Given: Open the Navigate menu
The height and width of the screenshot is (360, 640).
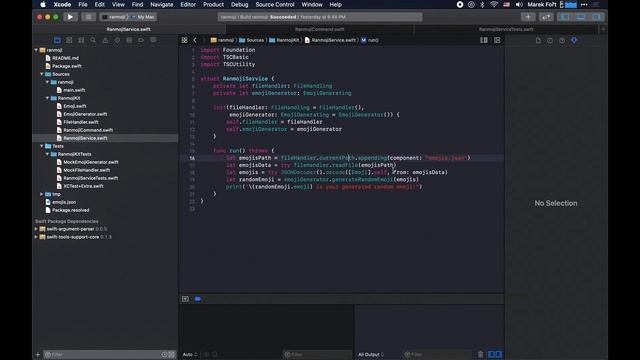Looking at the screenshot, I should click(x=162, y=4).
